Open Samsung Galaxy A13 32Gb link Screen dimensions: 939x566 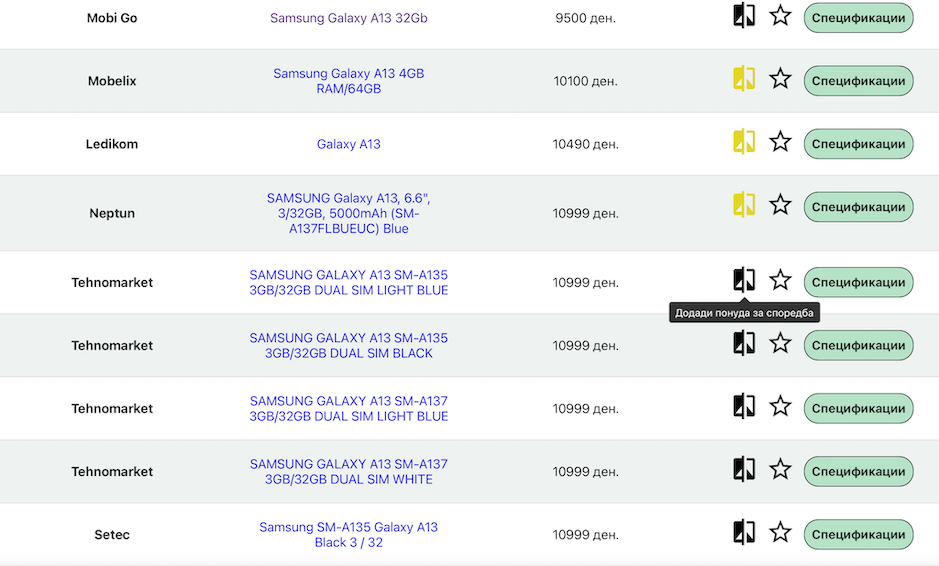[x=348, y=18]
